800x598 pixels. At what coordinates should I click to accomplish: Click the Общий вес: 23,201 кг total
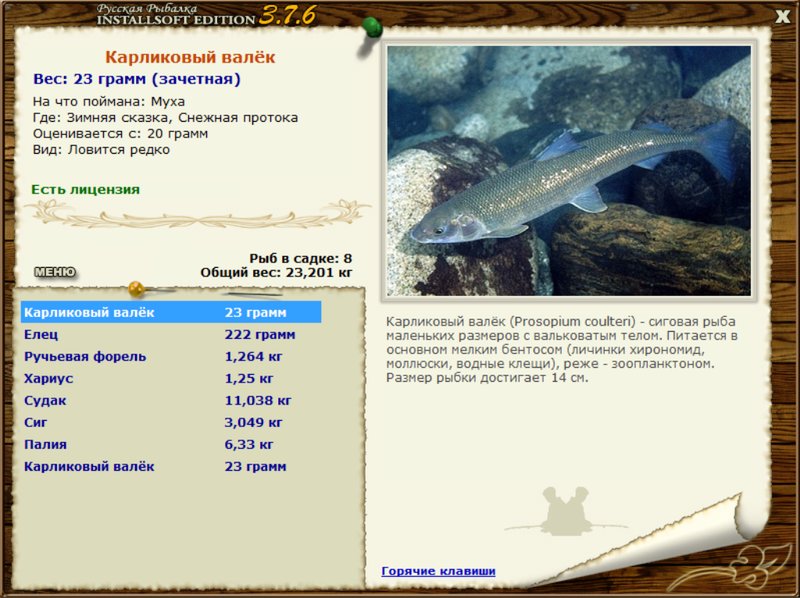tap(276, 272)
